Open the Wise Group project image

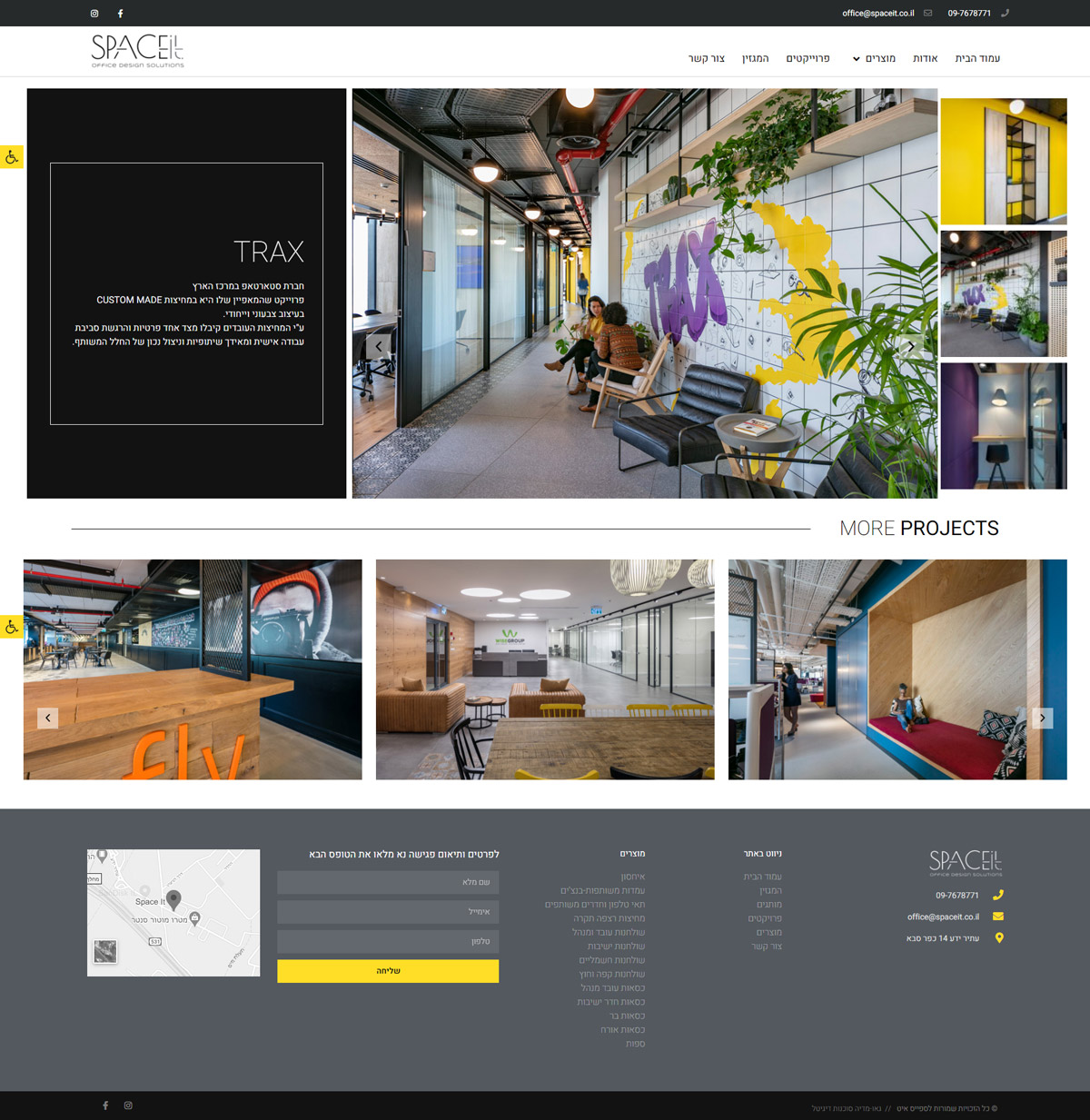pyautogui.click(x=545, y=669)
